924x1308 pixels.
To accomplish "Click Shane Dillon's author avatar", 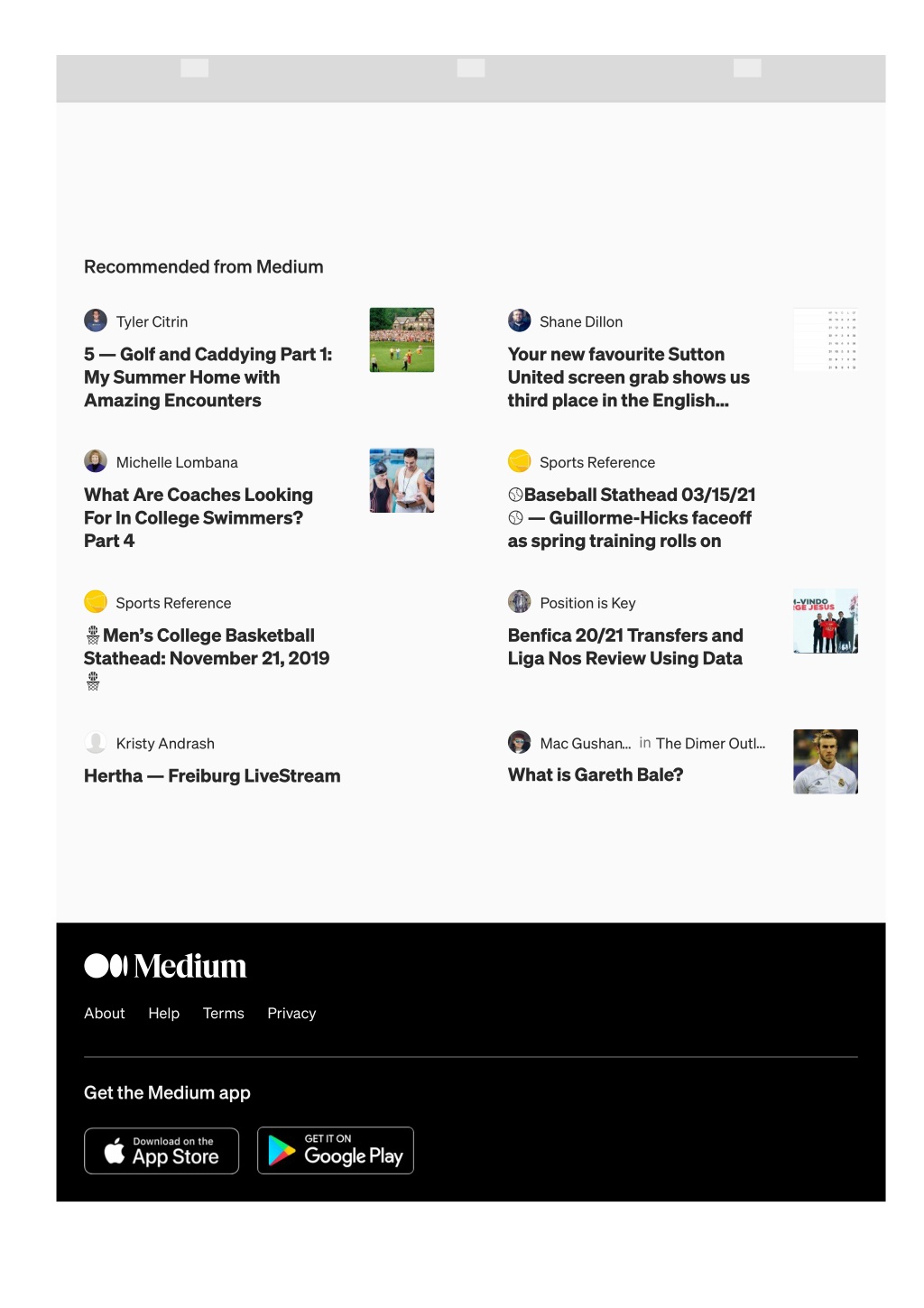I will click(520, 320).
